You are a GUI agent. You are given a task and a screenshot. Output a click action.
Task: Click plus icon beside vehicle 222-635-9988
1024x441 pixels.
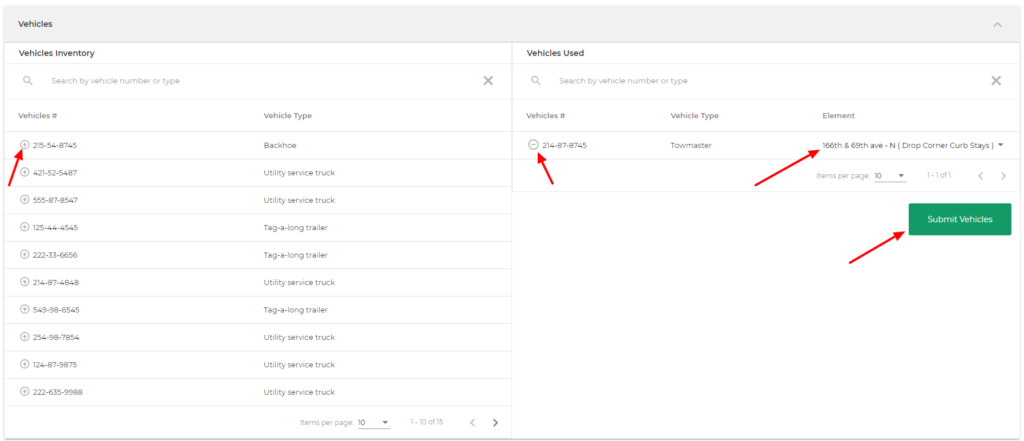25,392
